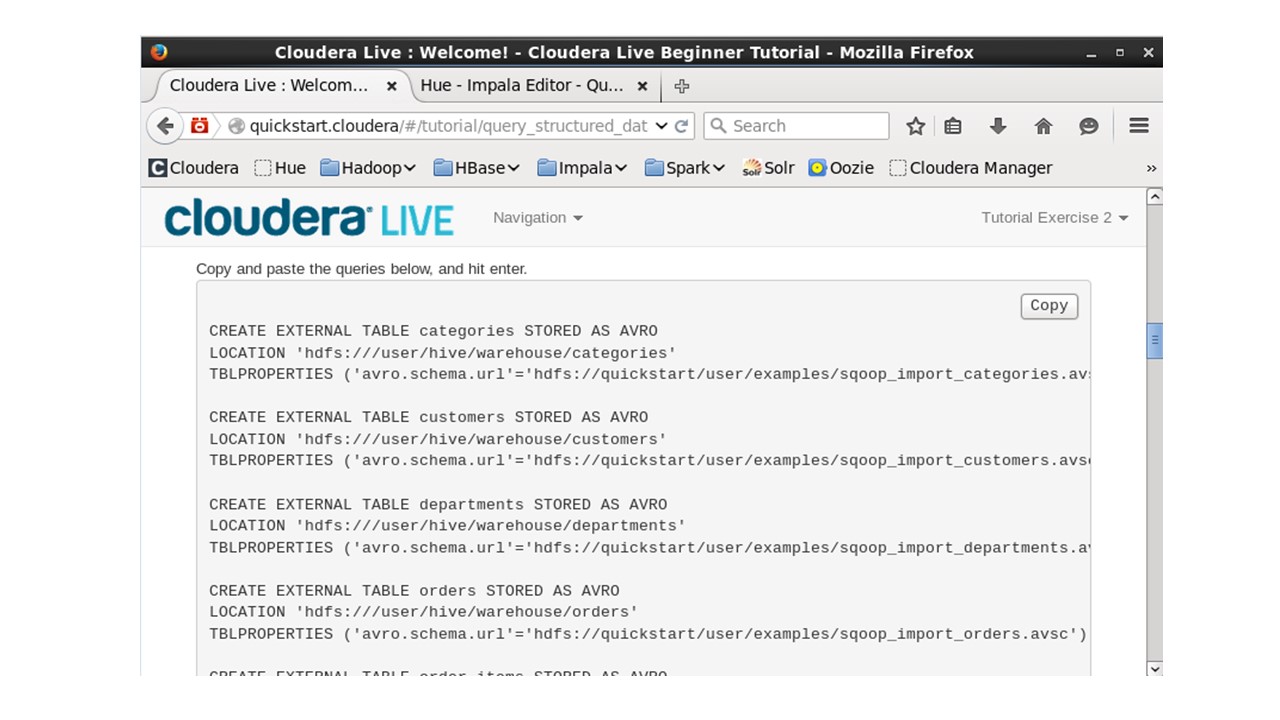Click the Search input field
1280x720 pixels.
tap(796, 126)
